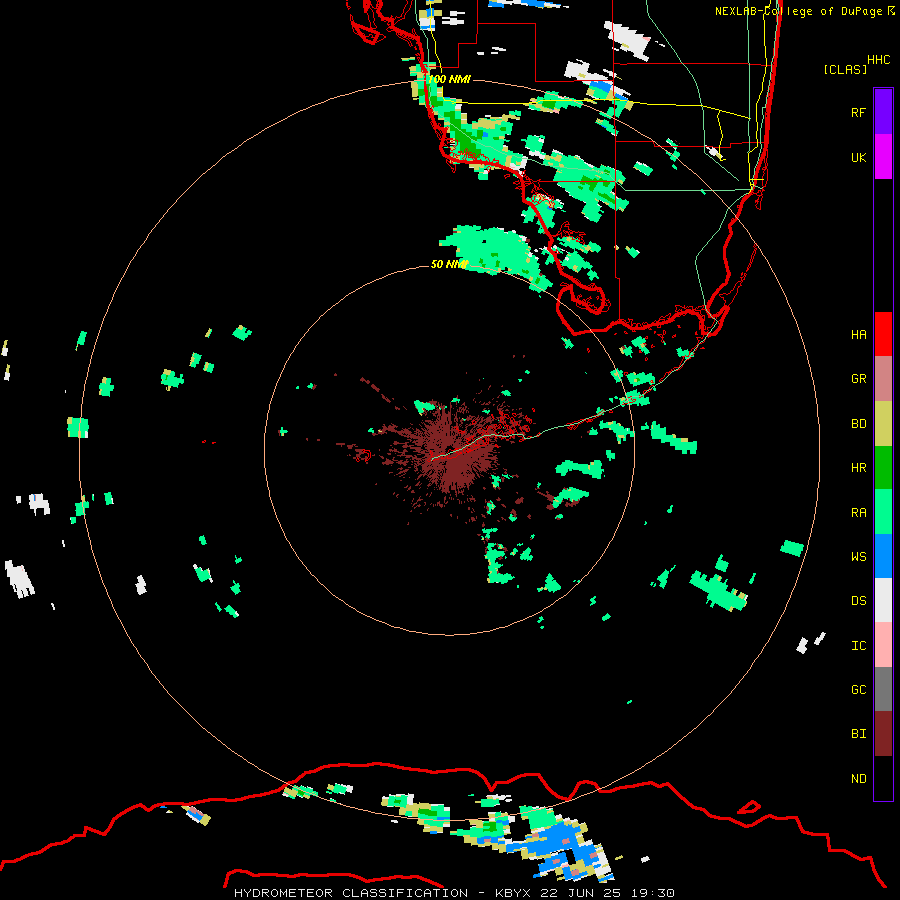Click the UK magenta legend swatch
This screenshot has height=900, width=900.
pos(883,157)
